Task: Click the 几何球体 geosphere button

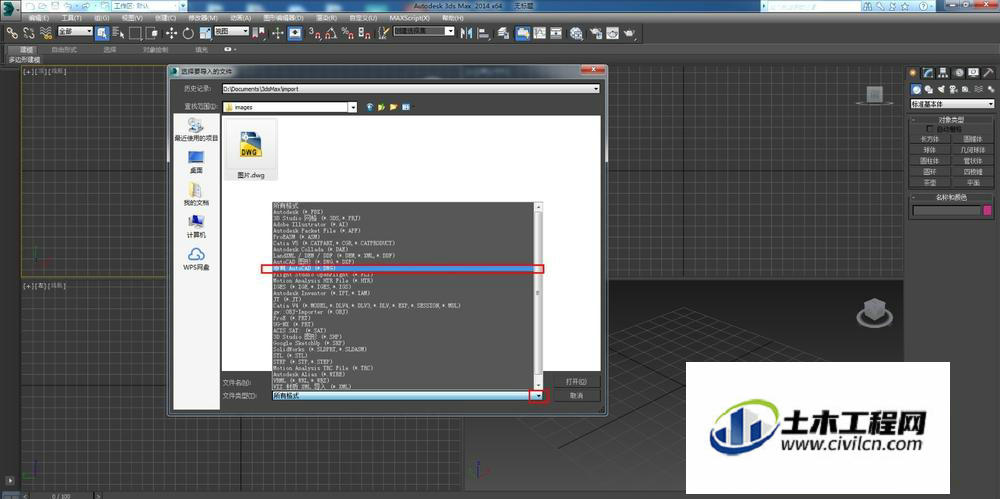Action: (x=973, y=150)
